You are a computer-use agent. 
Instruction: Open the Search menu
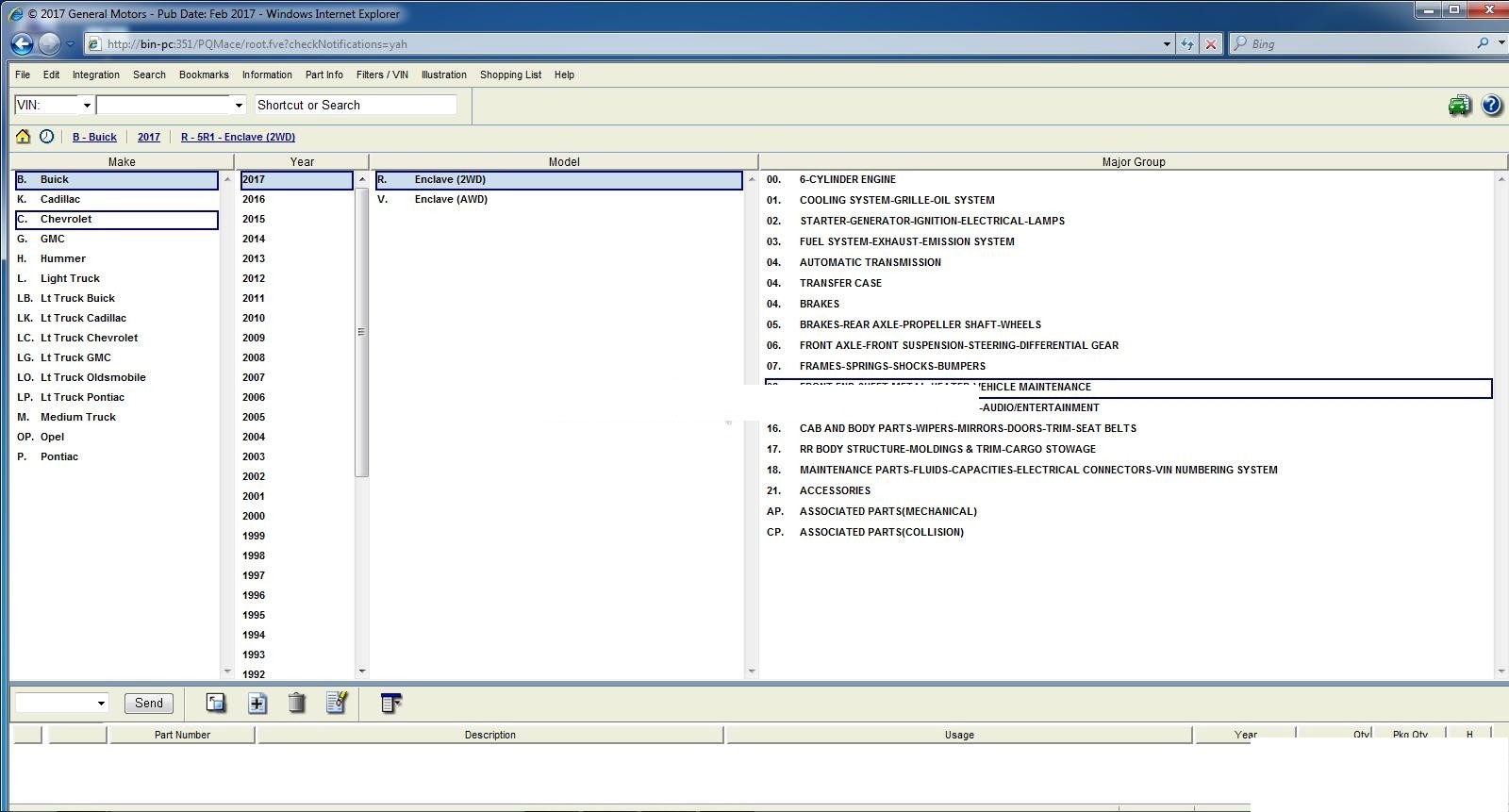click(x=149, y=75)
